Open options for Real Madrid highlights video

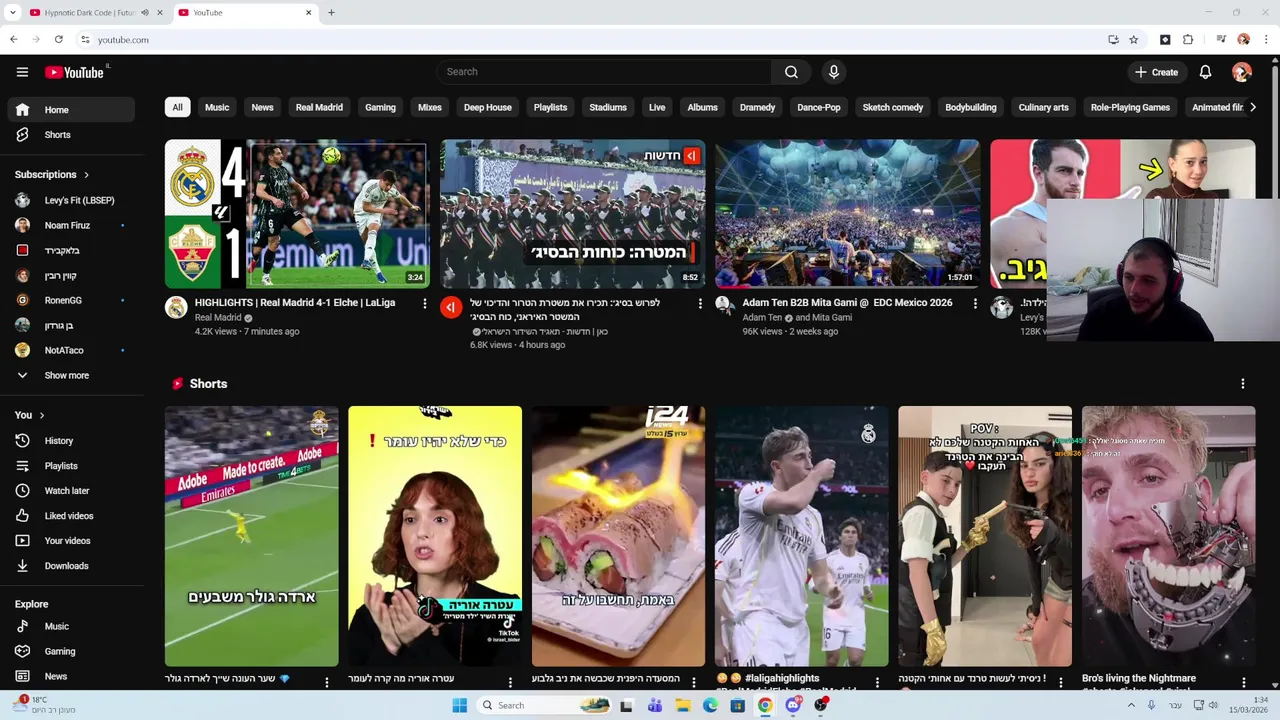pos(424,303)
